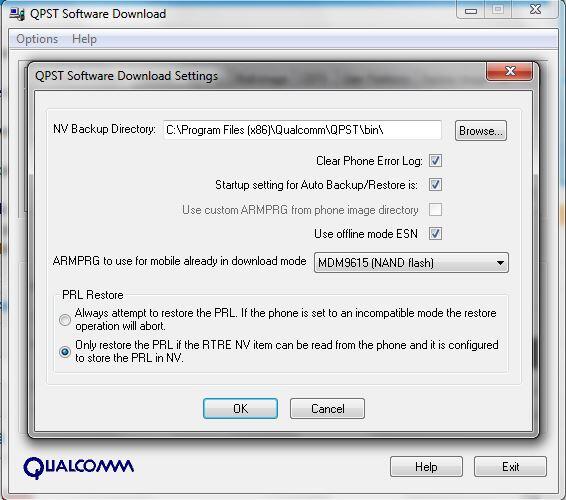Minimize the QPST Software Download window
This screenshot has width=566, height=500.
470,10
